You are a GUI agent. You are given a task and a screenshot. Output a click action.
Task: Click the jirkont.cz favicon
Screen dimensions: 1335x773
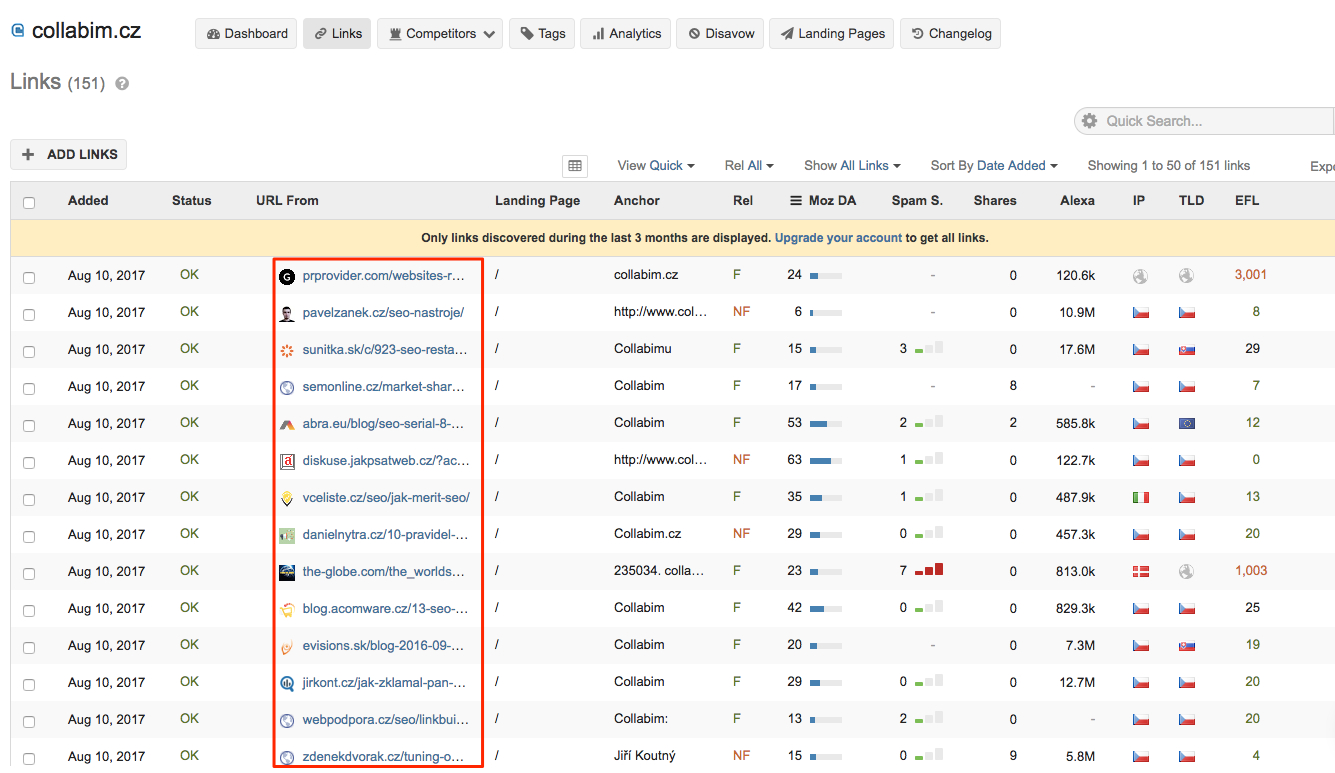(287, 683)
